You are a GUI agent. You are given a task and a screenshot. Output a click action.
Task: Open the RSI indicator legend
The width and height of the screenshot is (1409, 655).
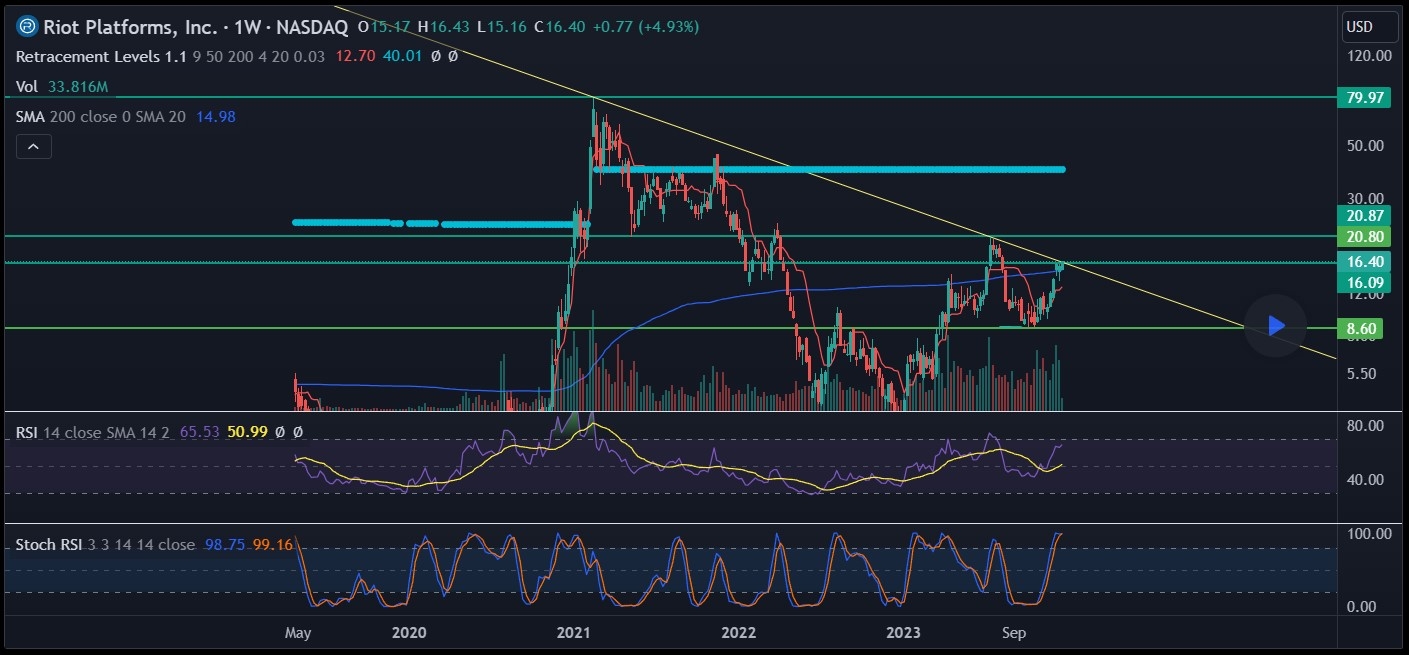(x=28, y=433)
